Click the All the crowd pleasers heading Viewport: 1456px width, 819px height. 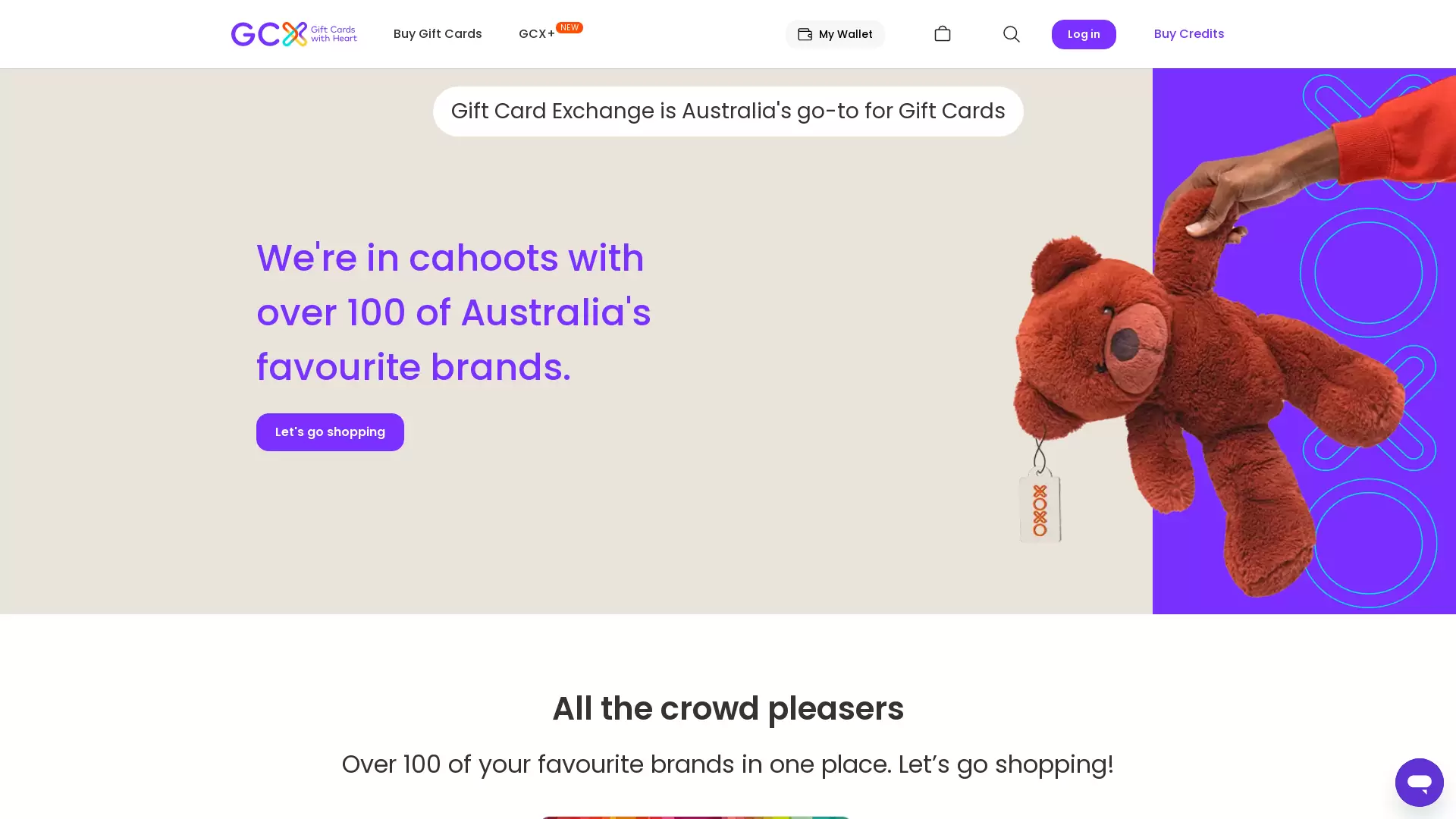tap(728, 708)
